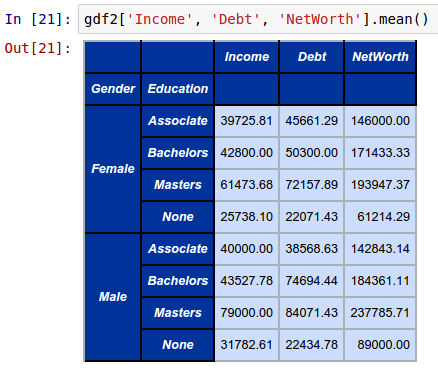Click the NetWorth column header
This screenshot has width=438, height=372.
click(380, 57)
